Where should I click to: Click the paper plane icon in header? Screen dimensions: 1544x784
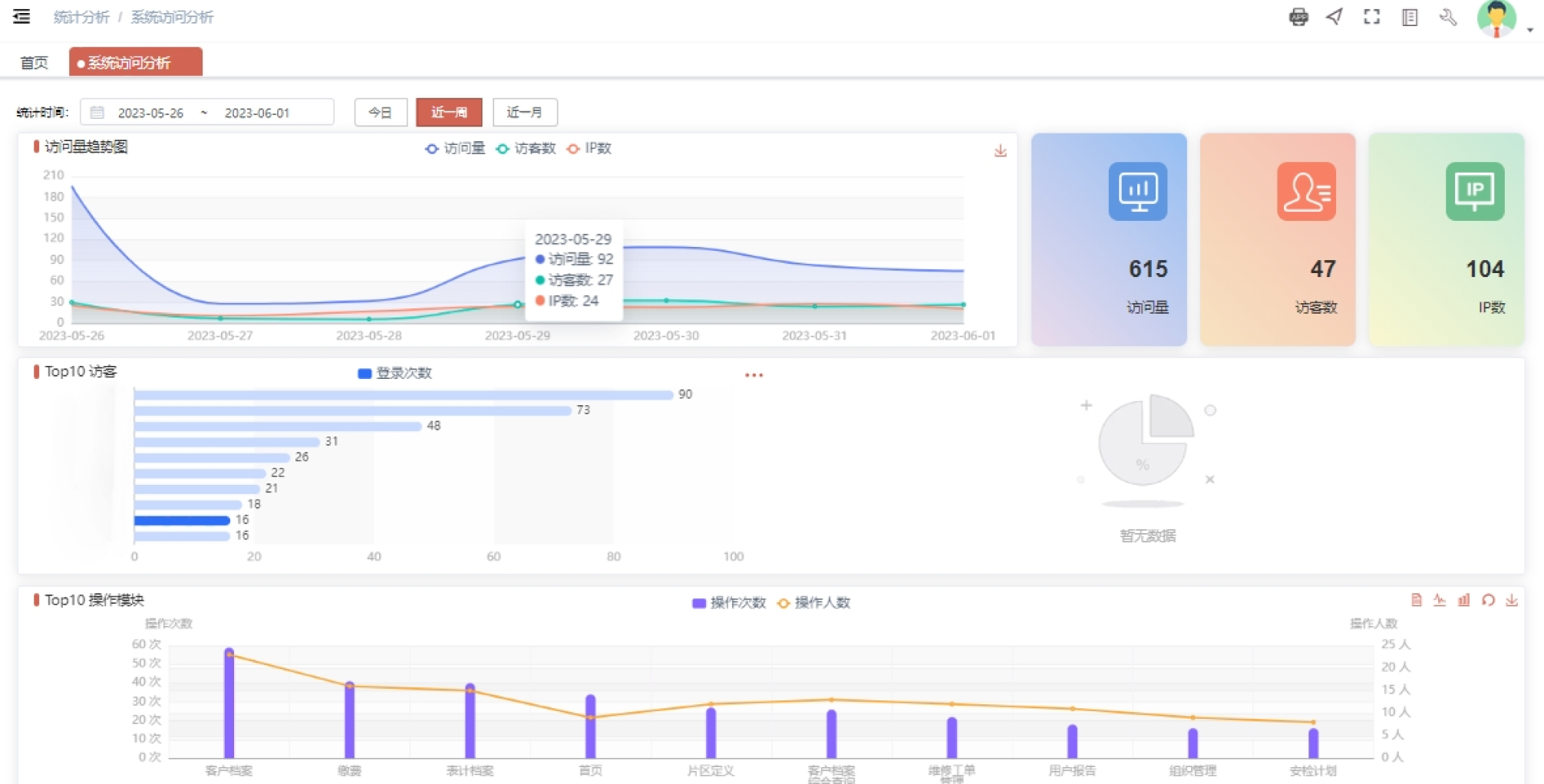click(x=1335, y=17)
